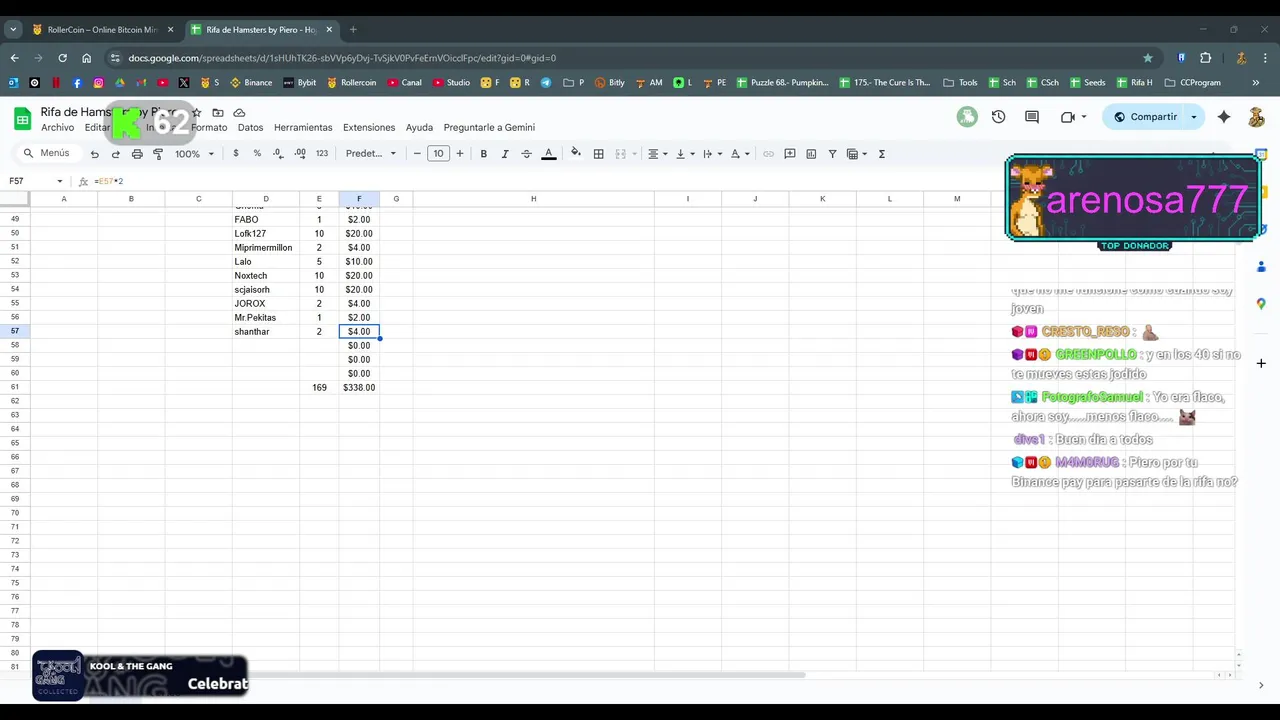Open the Ayuda menu
This screenshot has height=720, width=1280.
click(419, 128)
